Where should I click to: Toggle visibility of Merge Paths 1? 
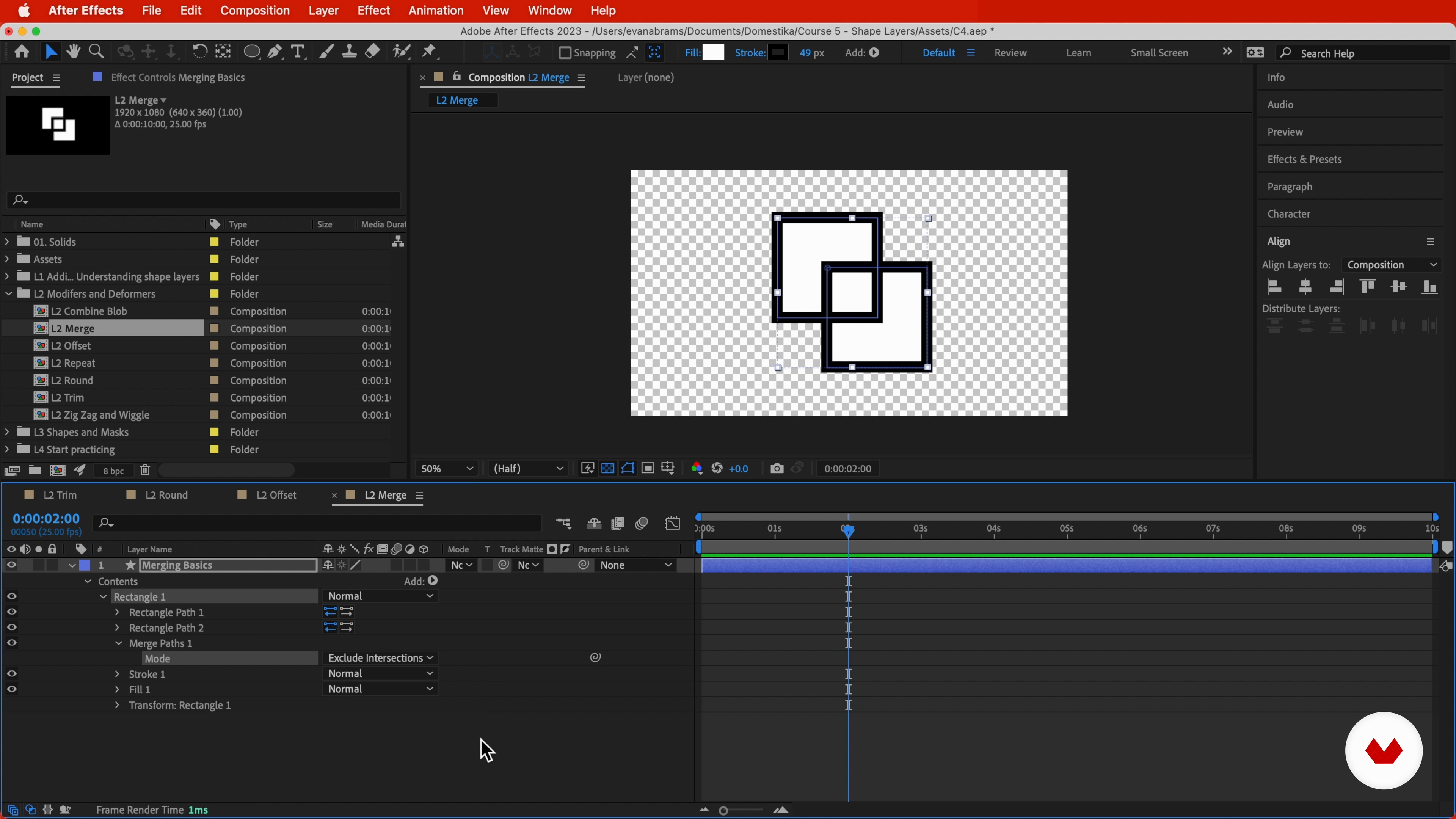tap(11, 643)
